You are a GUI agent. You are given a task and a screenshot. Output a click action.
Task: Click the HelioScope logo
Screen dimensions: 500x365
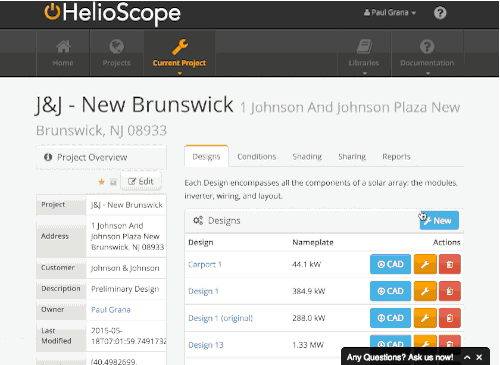[x=112, y=13]
